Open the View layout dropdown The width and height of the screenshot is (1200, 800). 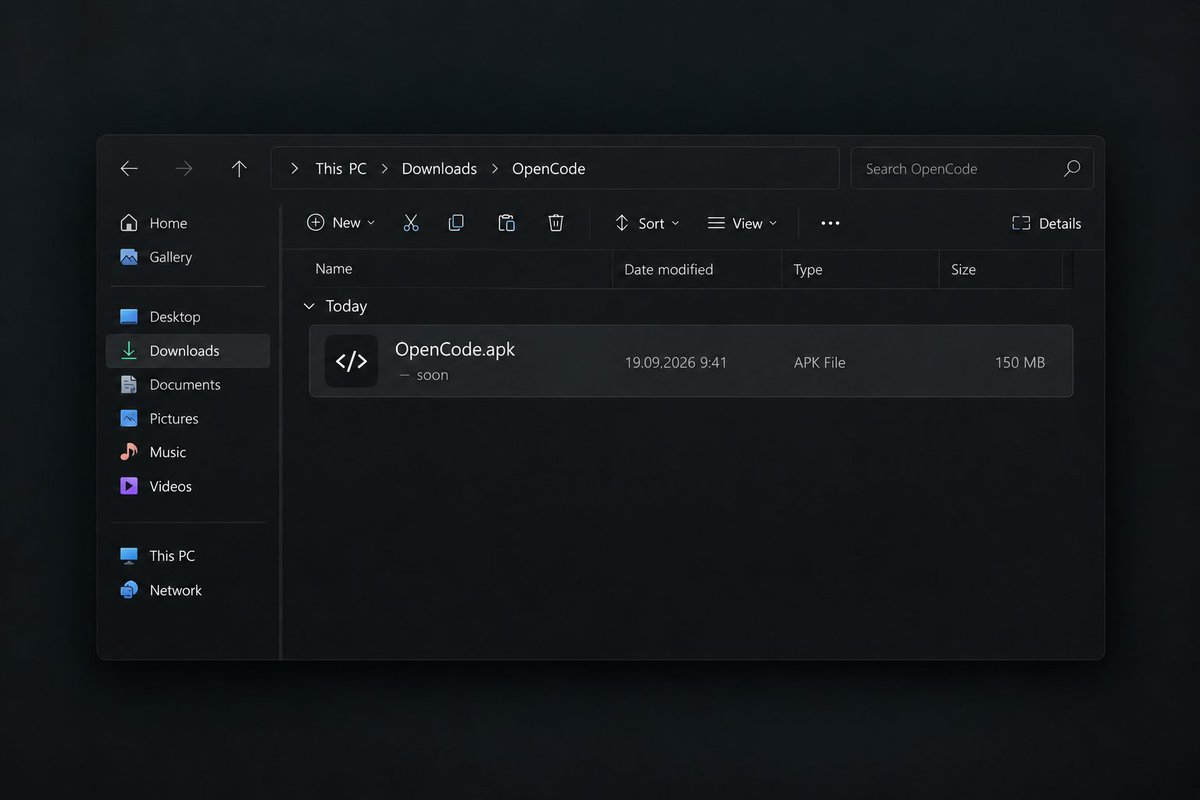click(742, 223)
